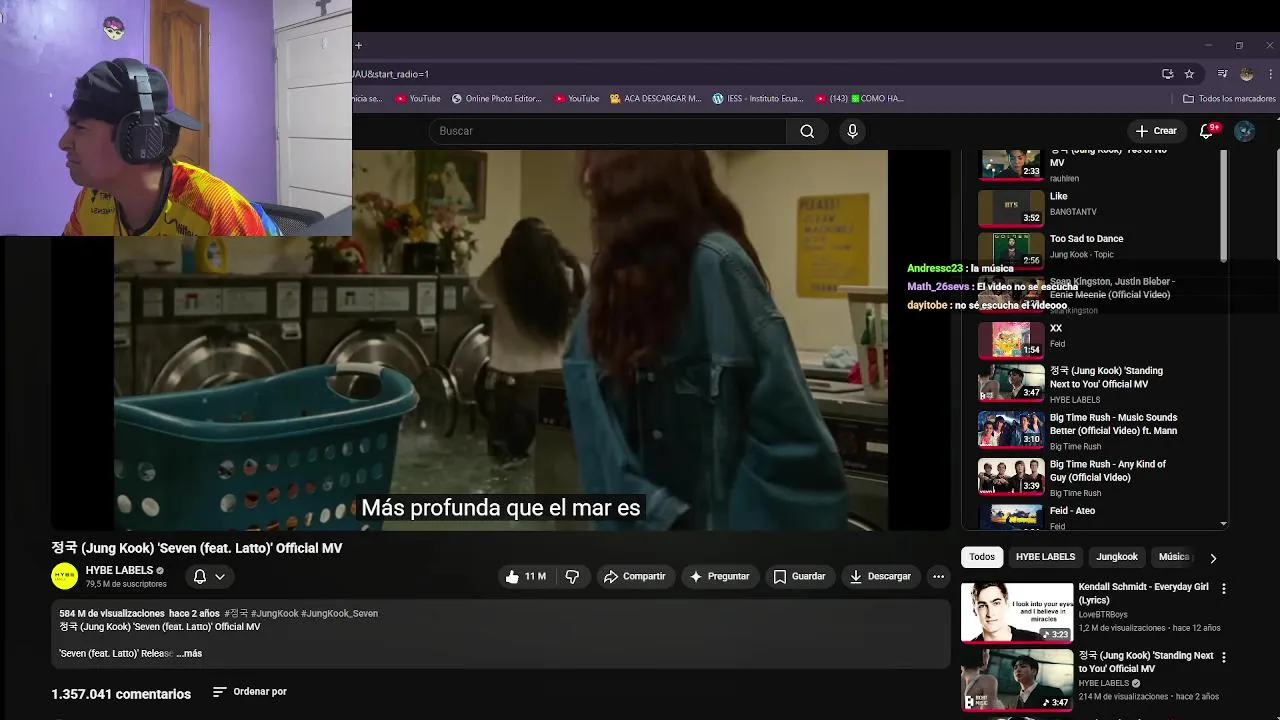Screen dimensions: 1280x720
Task: Open playlist item Too Sad to Dance
Action: pos(1093,247)
